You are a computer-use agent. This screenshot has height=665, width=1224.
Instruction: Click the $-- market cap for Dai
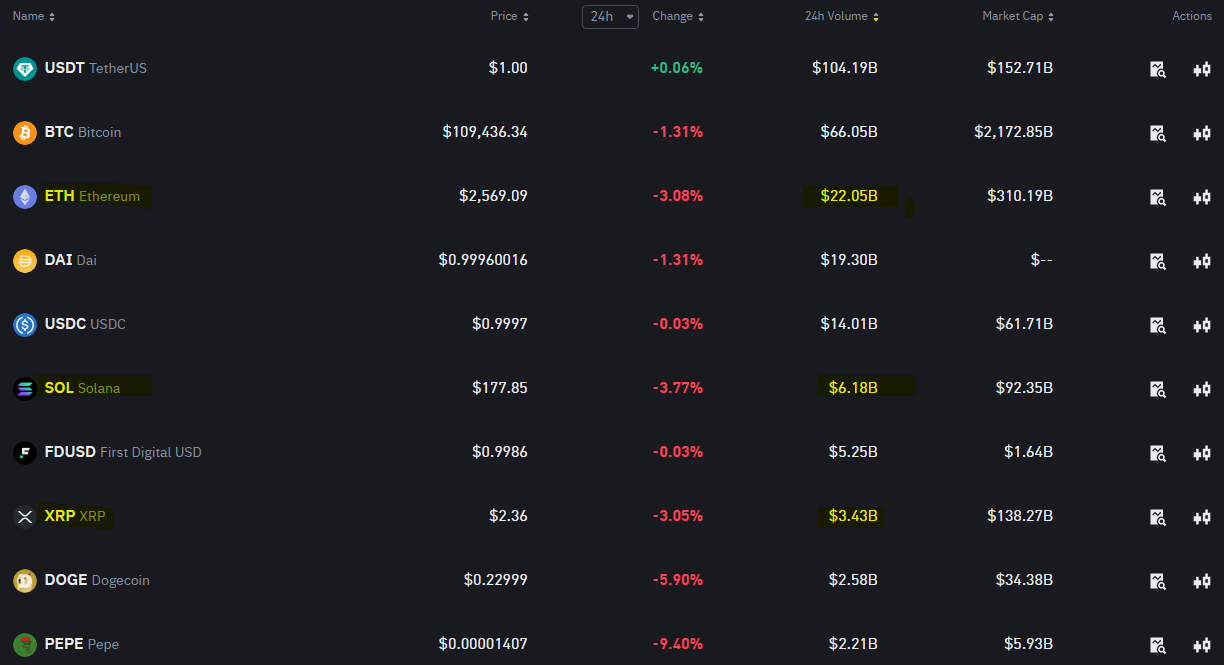click(1042, 260)
